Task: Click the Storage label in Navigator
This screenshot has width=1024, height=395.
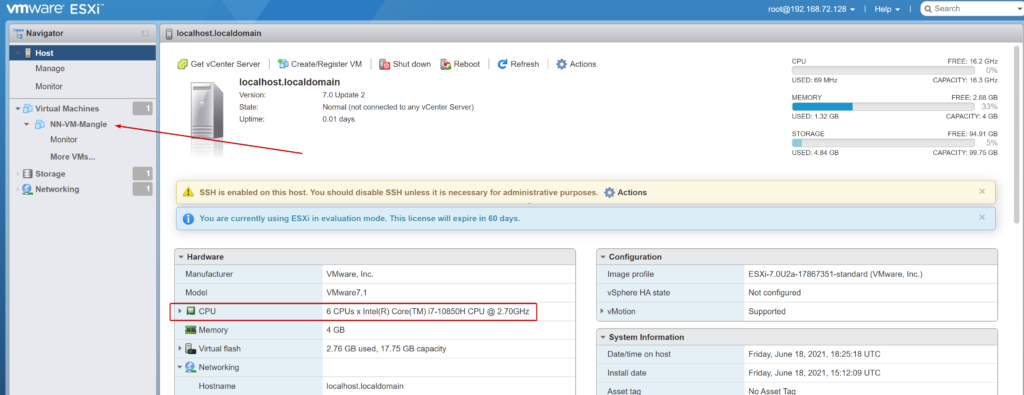Action: coord(50,174)
